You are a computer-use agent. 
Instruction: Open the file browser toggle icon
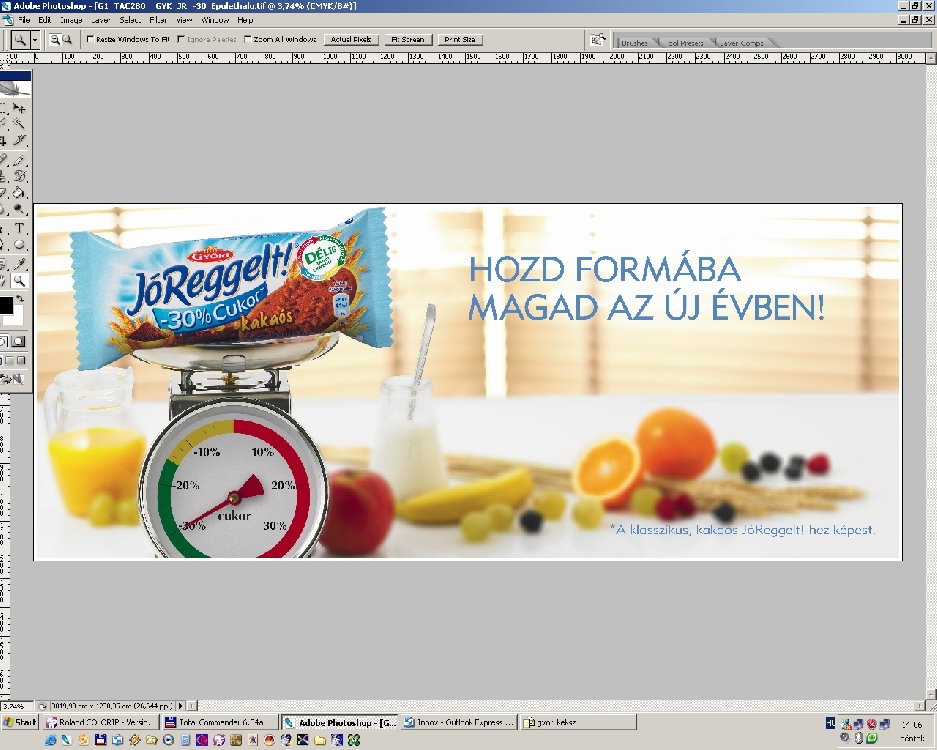point(597,40)
